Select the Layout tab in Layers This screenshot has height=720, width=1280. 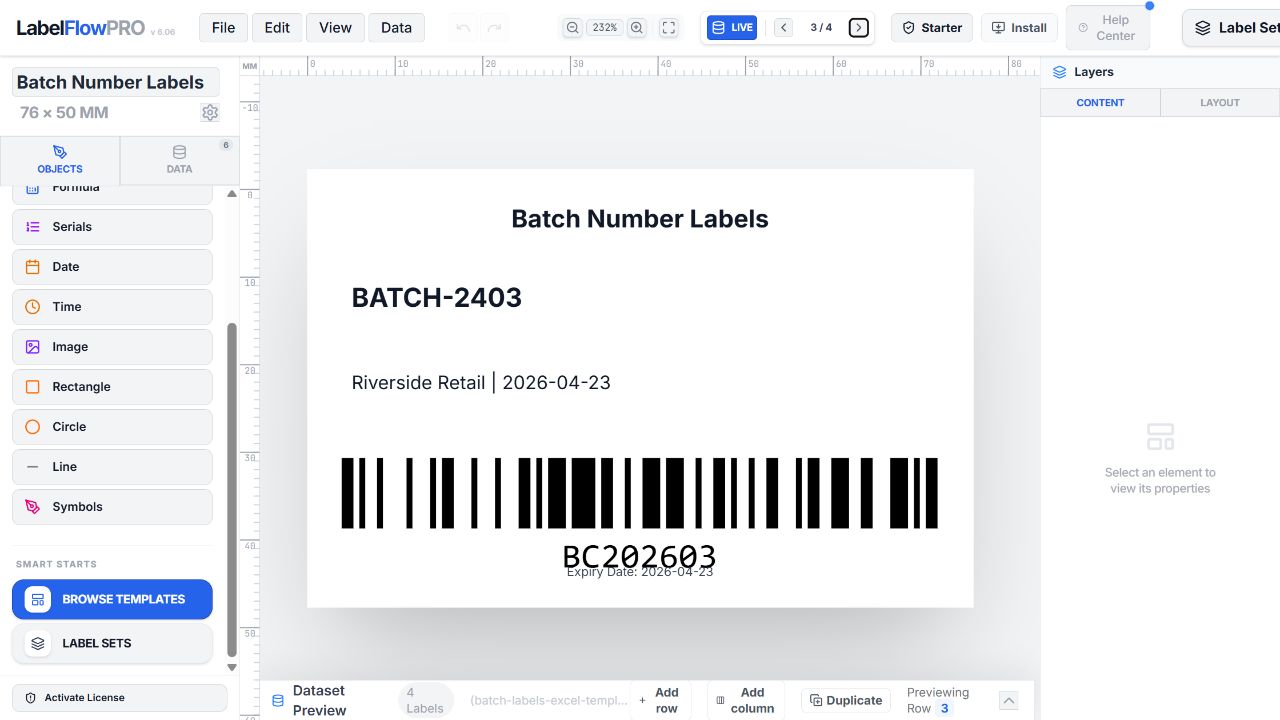point(1220,102)
